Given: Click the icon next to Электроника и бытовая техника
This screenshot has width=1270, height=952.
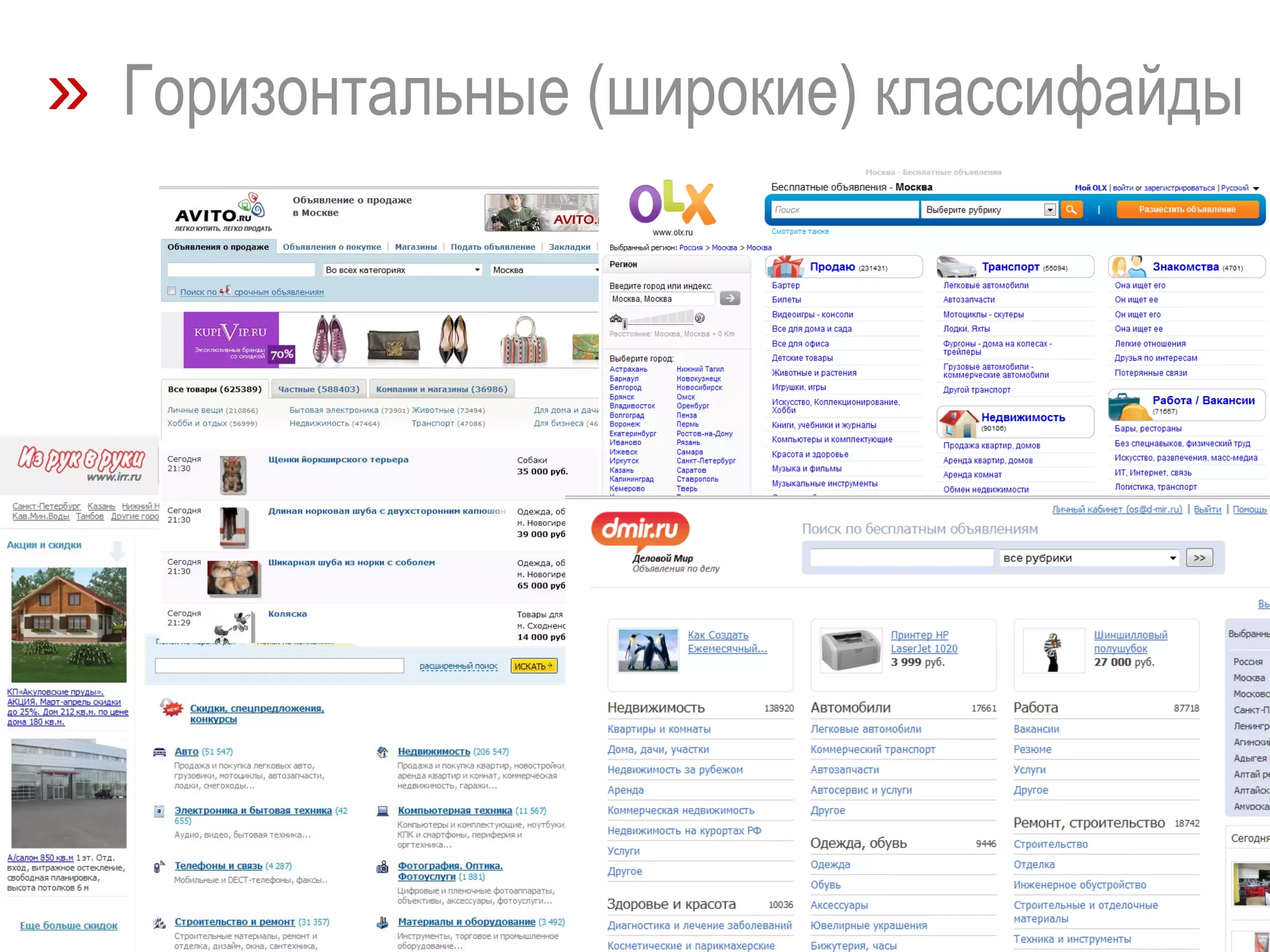Looking at the screenshot, I should (x=159, y=811).
